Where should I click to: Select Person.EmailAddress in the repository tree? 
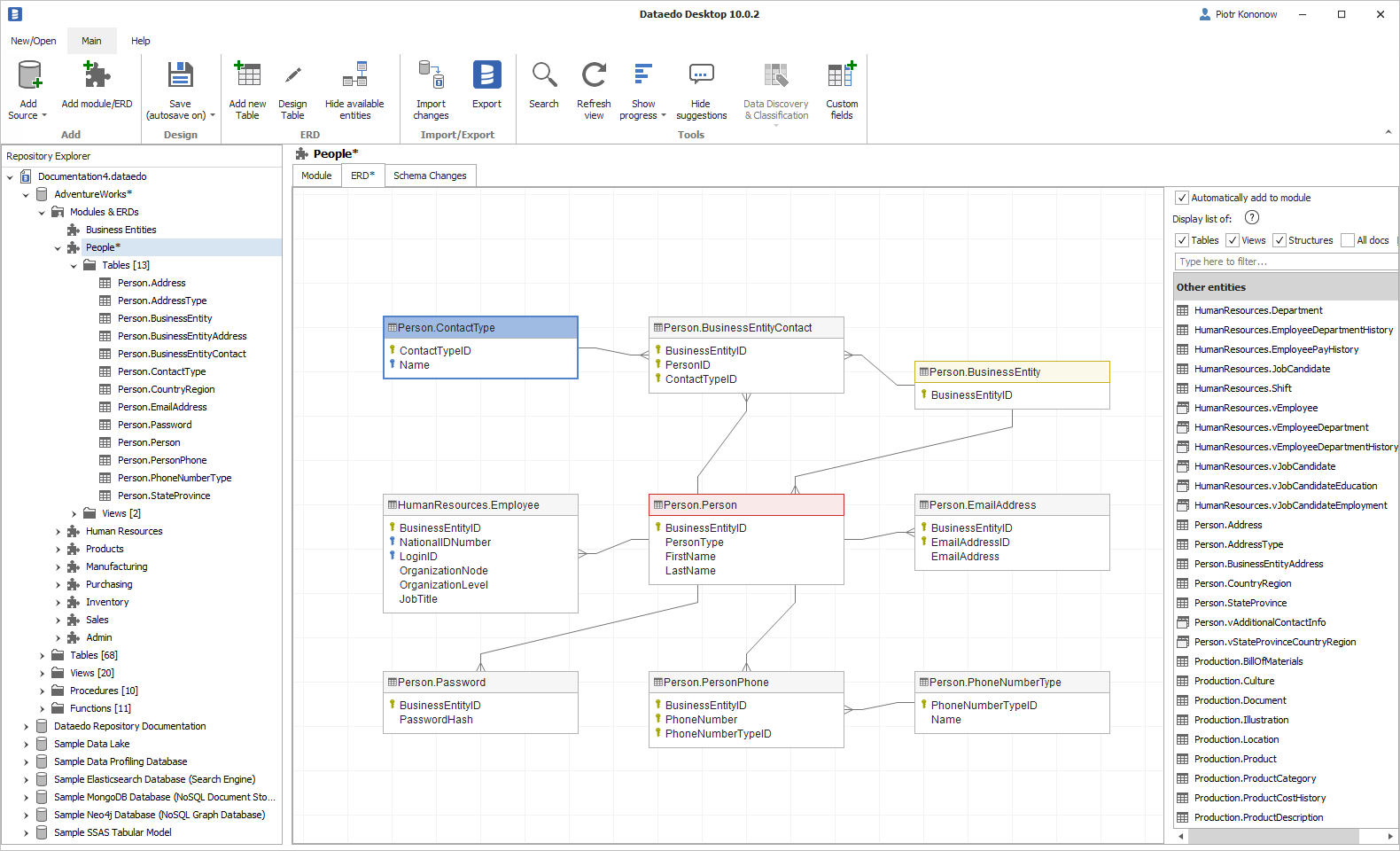(162, 407)
